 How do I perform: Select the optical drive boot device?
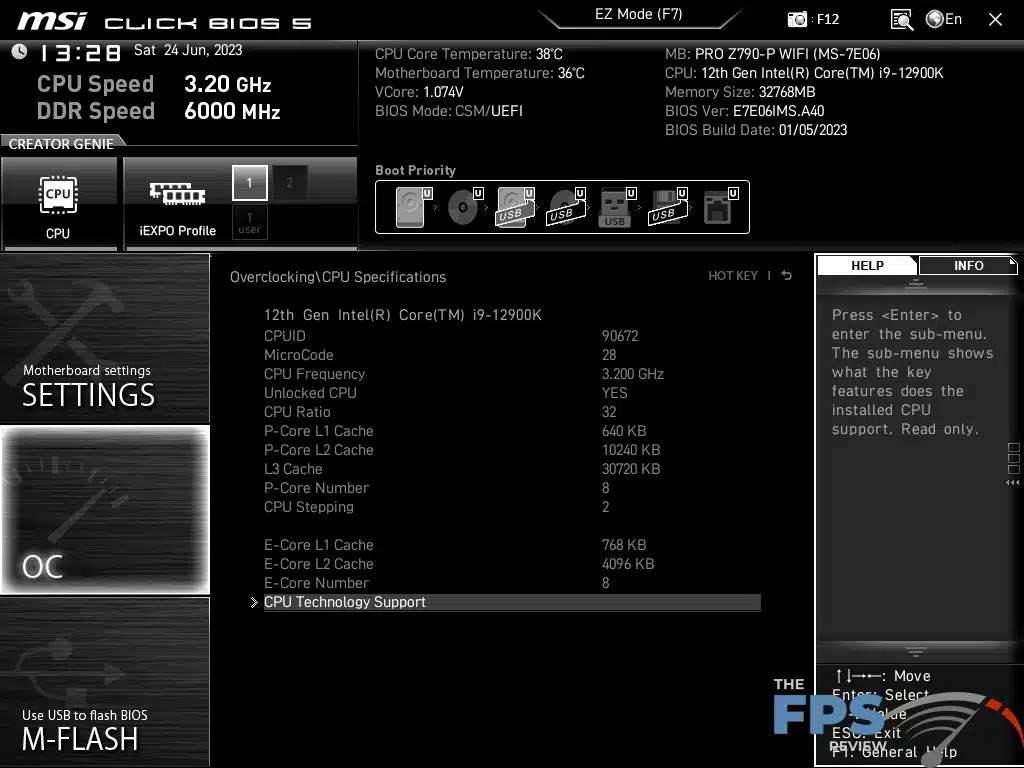point(465,207)
